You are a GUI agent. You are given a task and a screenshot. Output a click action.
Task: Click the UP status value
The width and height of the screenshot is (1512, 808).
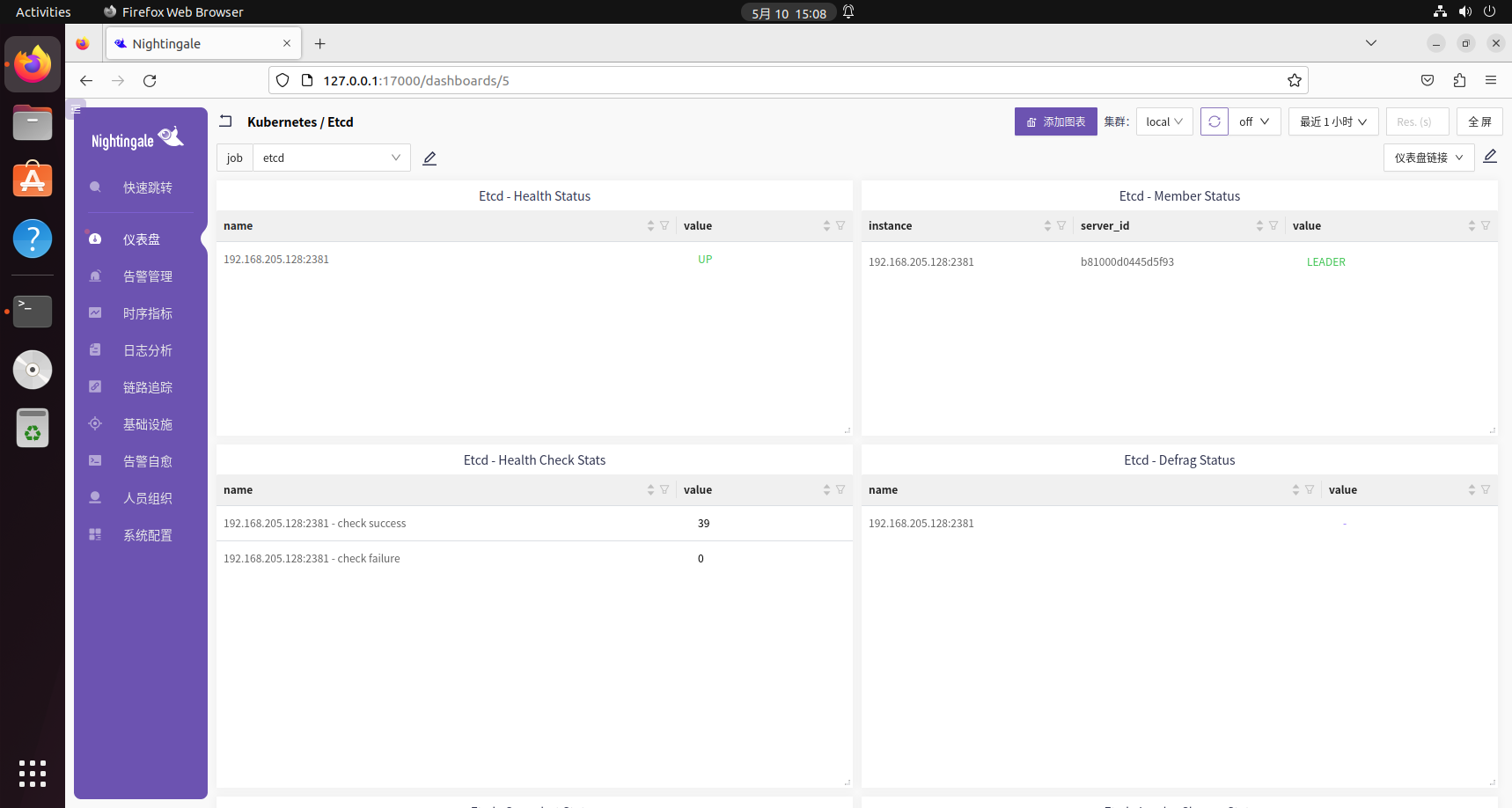[705, 260]
